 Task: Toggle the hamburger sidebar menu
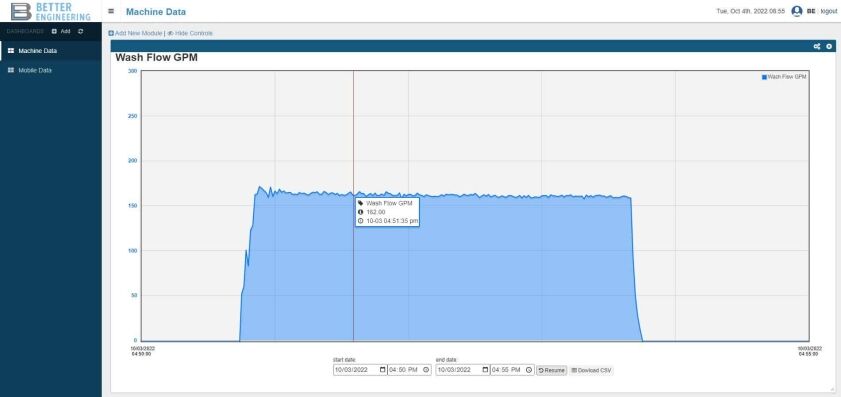click(x=111, y=11)
